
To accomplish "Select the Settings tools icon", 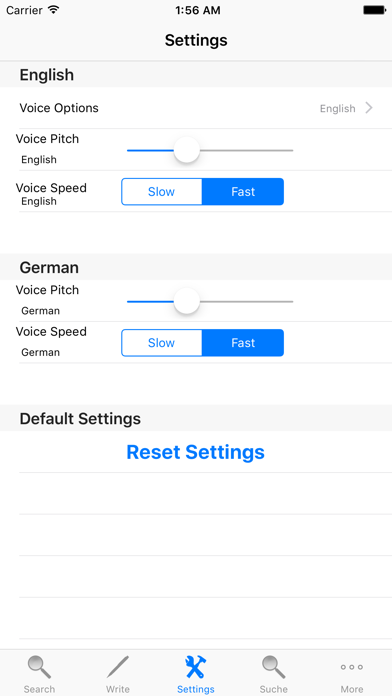I will (196, 667).
